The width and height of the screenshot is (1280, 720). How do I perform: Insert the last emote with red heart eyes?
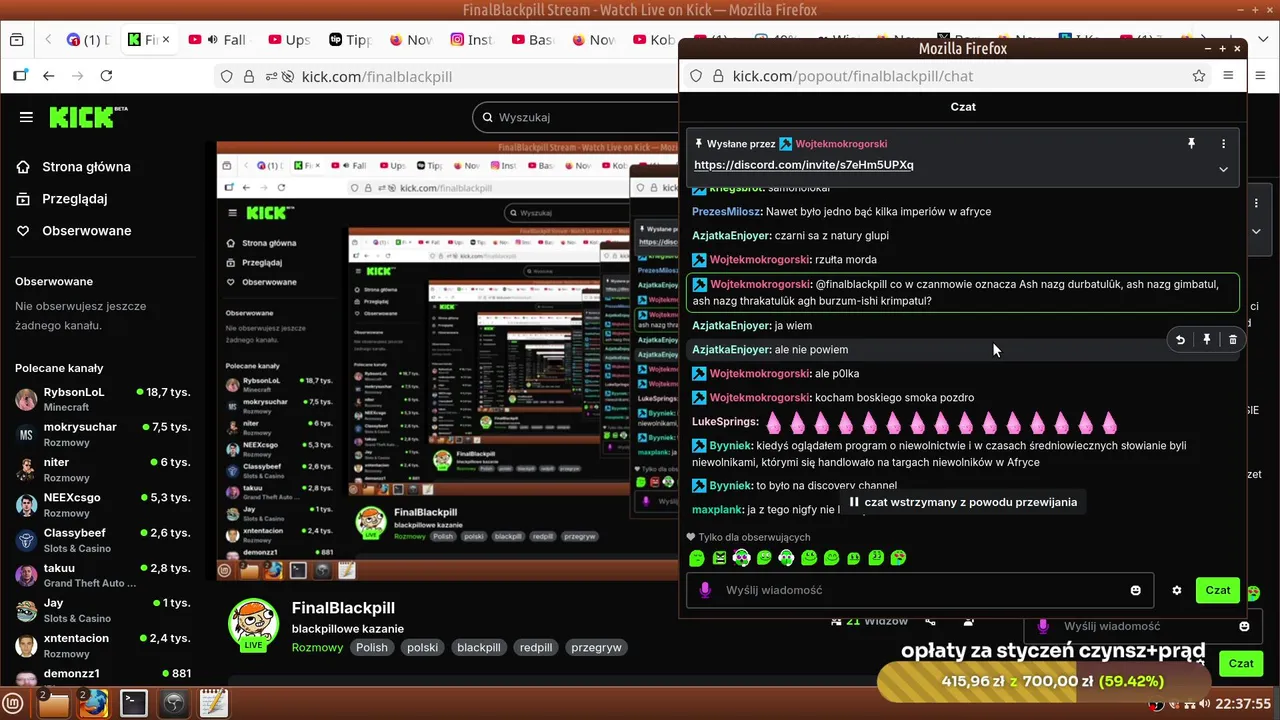pyautogui.click(x=898, y=558)
